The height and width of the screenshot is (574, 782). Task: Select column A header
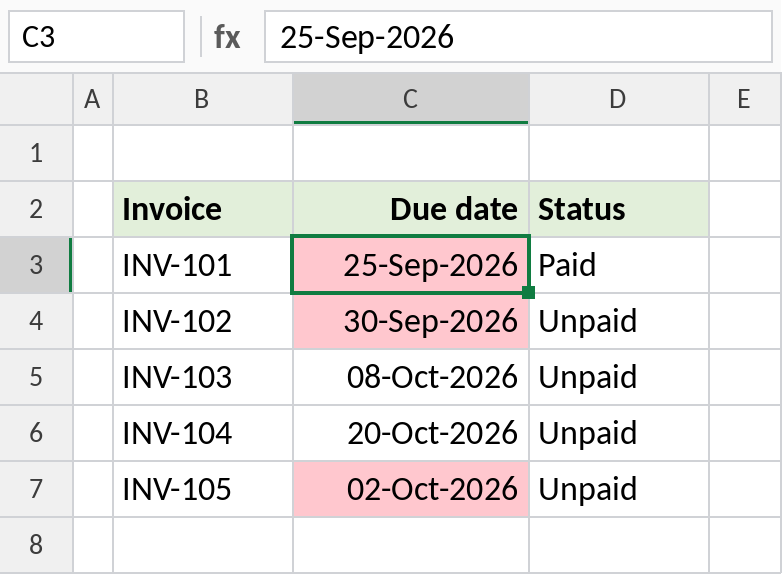pyautogui.click(x=93, y=99)
